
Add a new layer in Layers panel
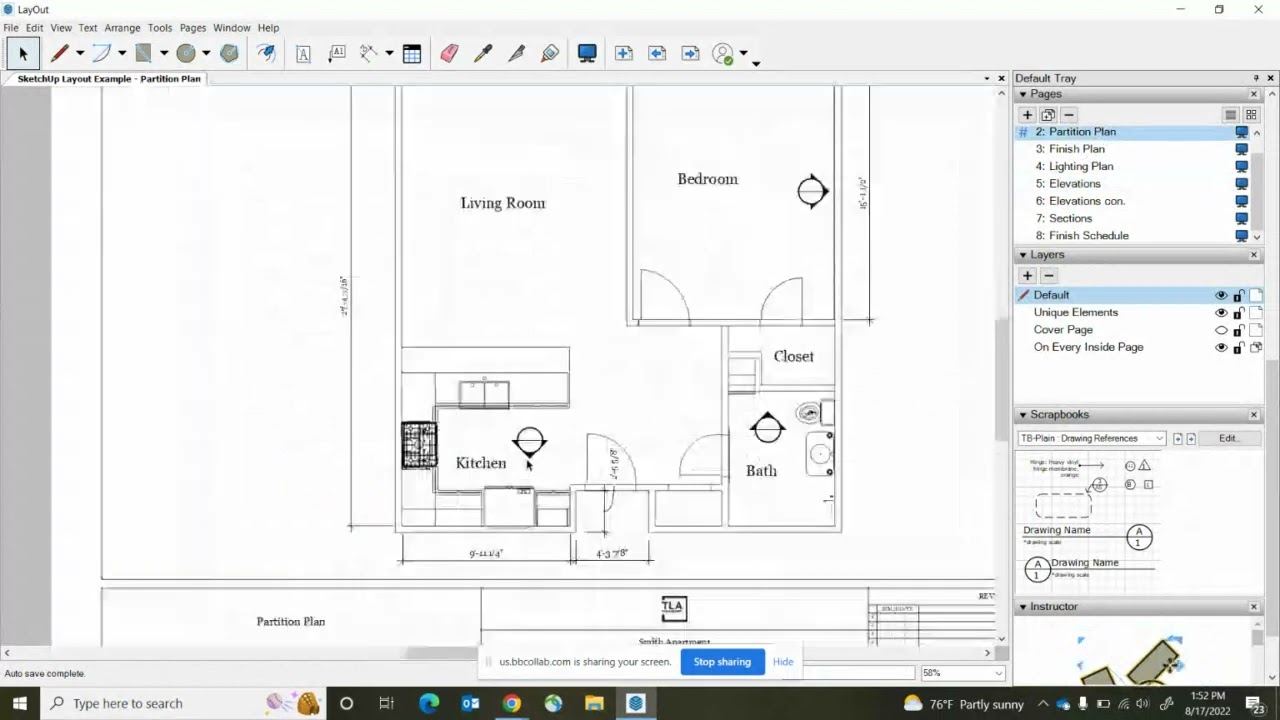[x=1027, y=275]
